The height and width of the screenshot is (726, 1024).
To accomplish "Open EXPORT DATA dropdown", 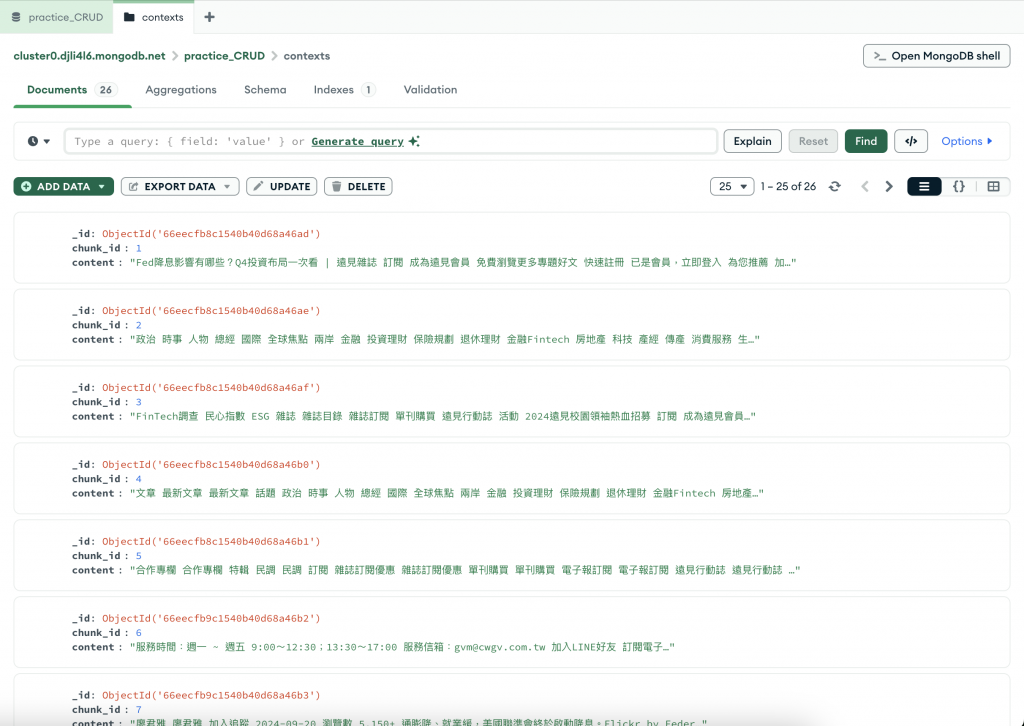I will [x=180, y=187].
